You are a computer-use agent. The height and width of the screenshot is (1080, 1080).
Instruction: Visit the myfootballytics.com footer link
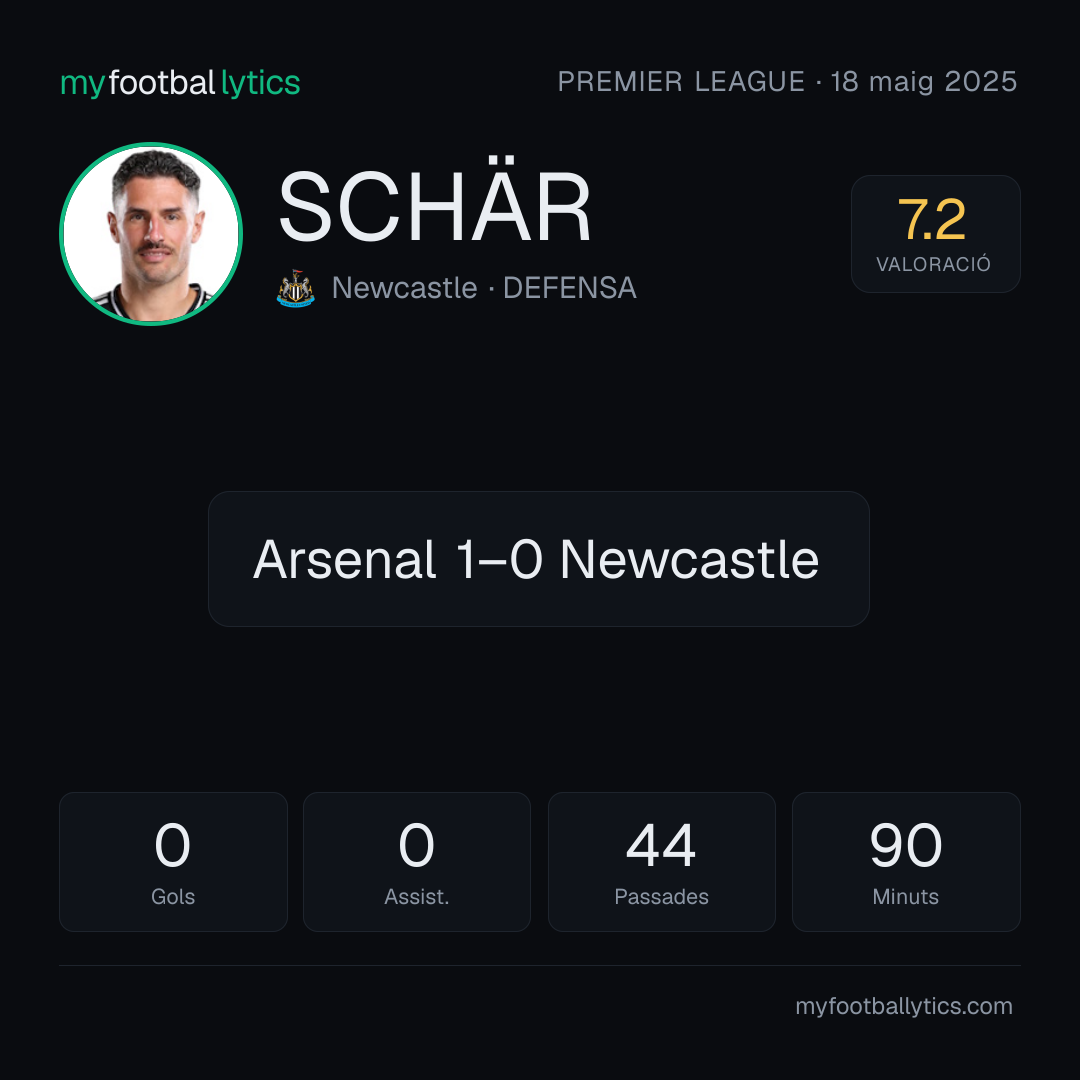(x=904, y=1006)
